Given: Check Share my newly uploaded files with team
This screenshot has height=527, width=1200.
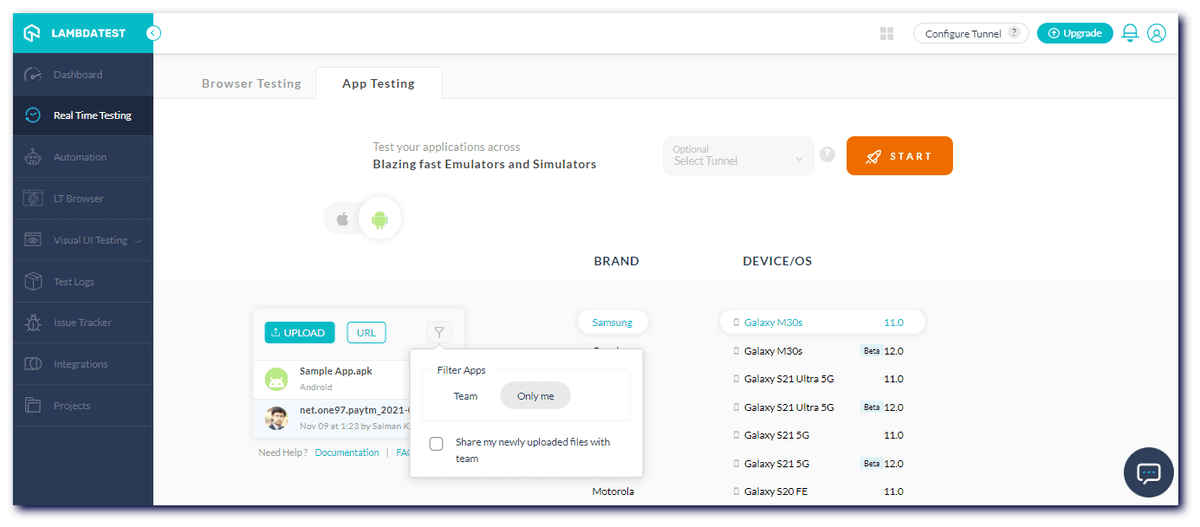Looking at the screenshot, I should pos(436,444).
